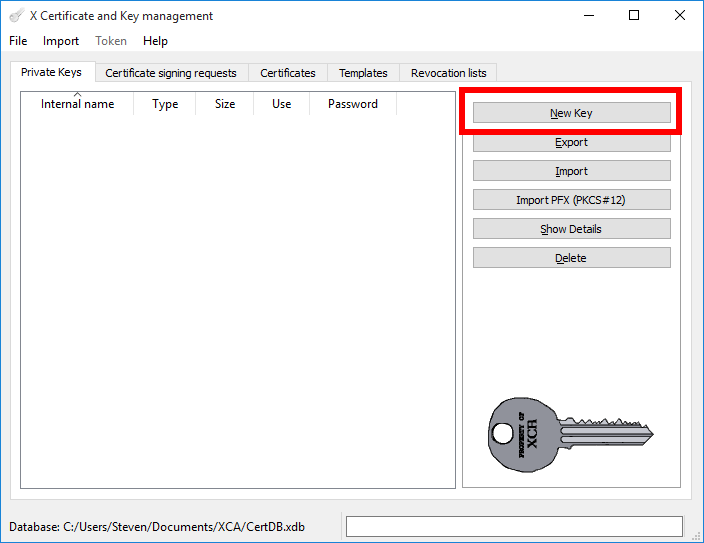Screen dimensions: 704x543
Task: Click Import PFX (PKCS#12) button
Action: (x=571, y=200)
